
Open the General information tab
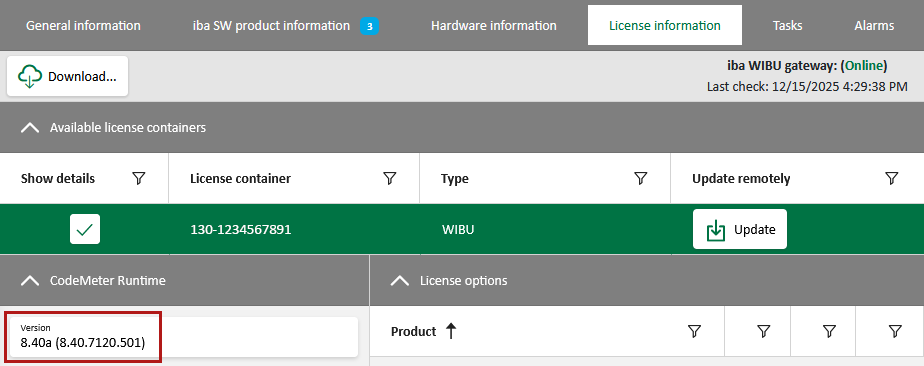[83, 25]
